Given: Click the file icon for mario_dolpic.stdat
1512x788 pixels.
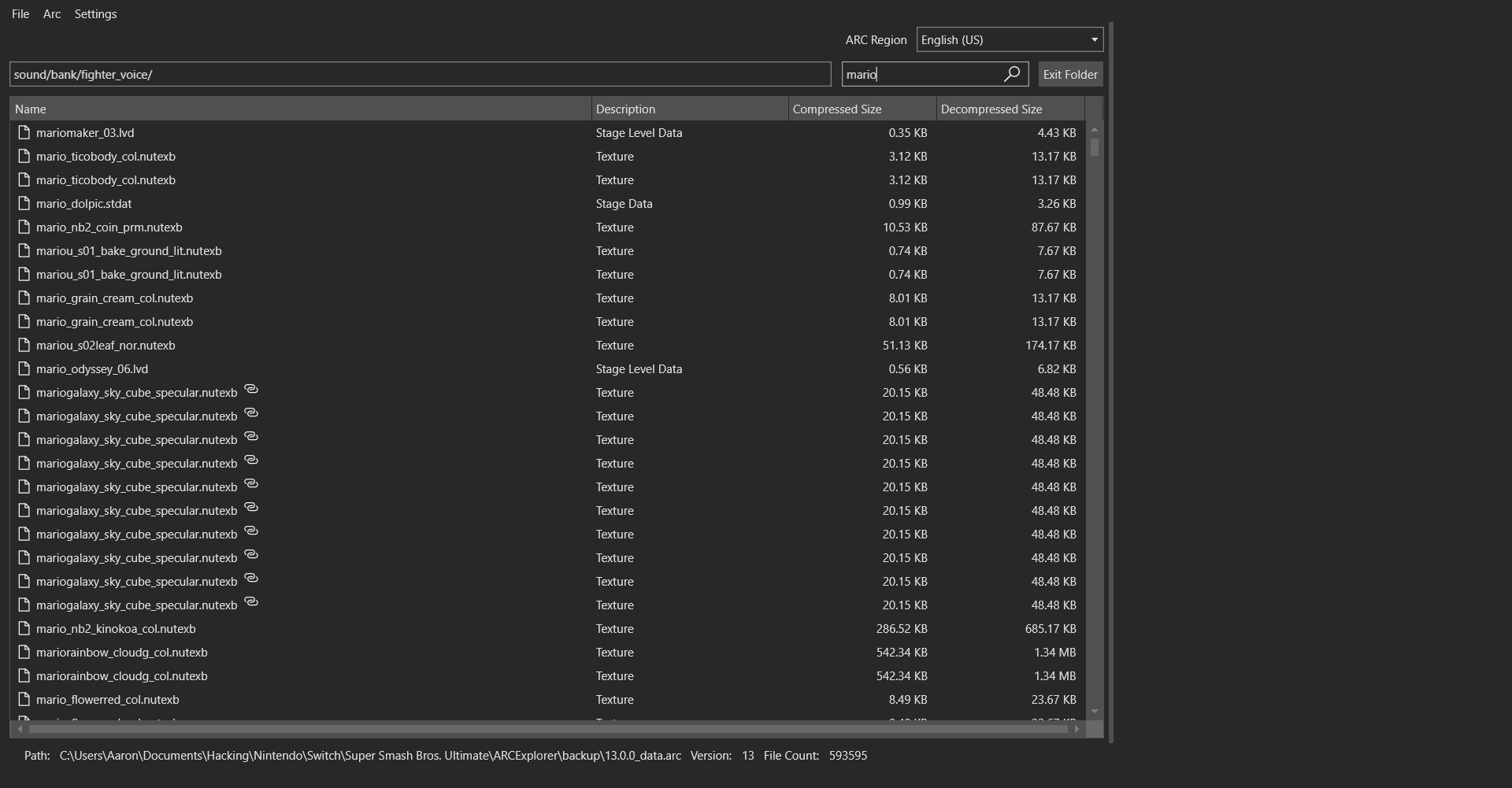Looking at the screenshot, I should (x=24, y=203).
